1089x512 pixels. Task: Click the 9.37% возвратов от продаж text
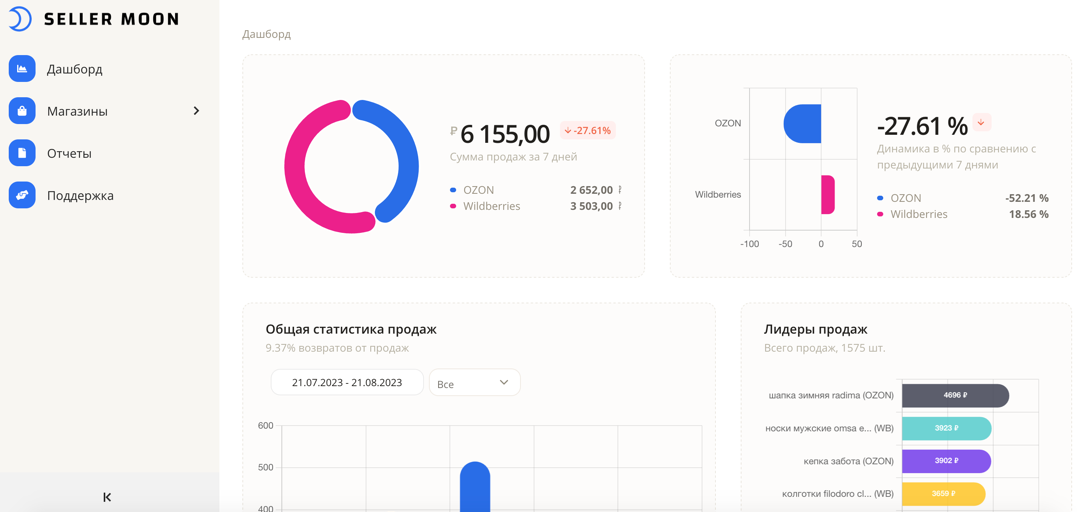(x=338, y=348)
